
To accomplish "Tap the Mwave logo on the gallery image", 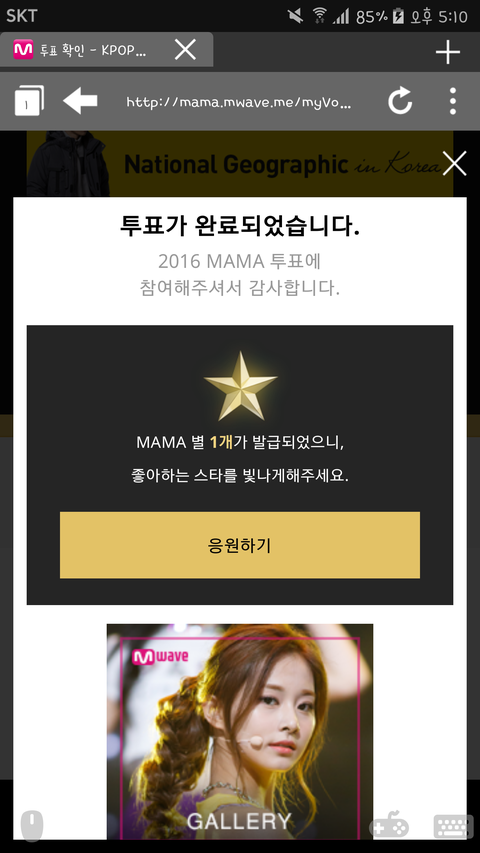I will click(x=160, y=656).
